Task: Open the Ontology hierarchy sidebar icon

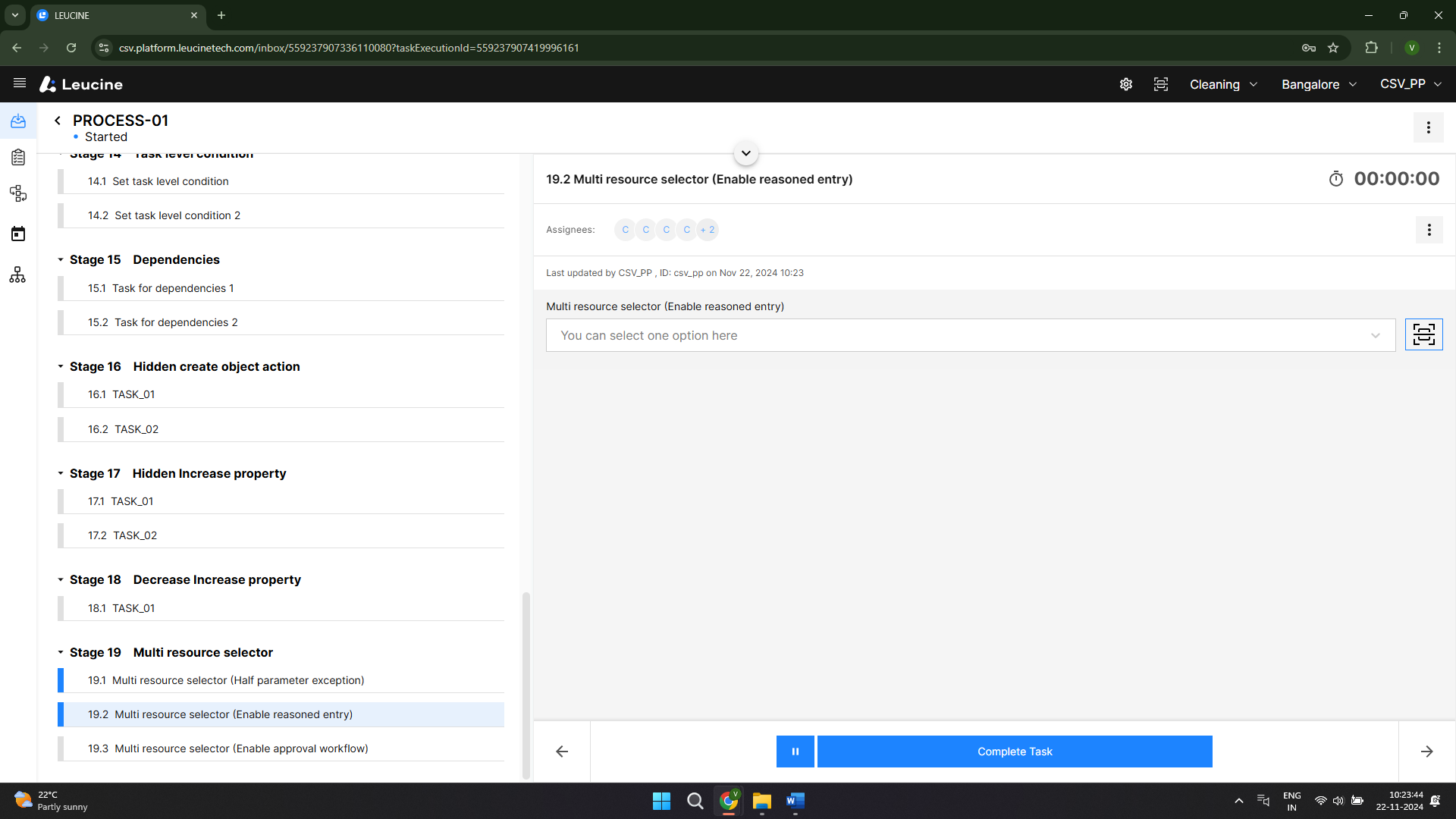Action: coord(18,275)
